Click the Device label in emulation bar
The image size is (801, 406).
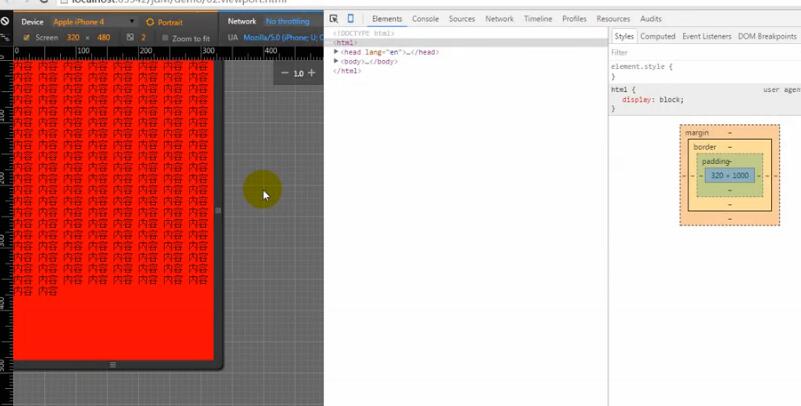(32, 22)
